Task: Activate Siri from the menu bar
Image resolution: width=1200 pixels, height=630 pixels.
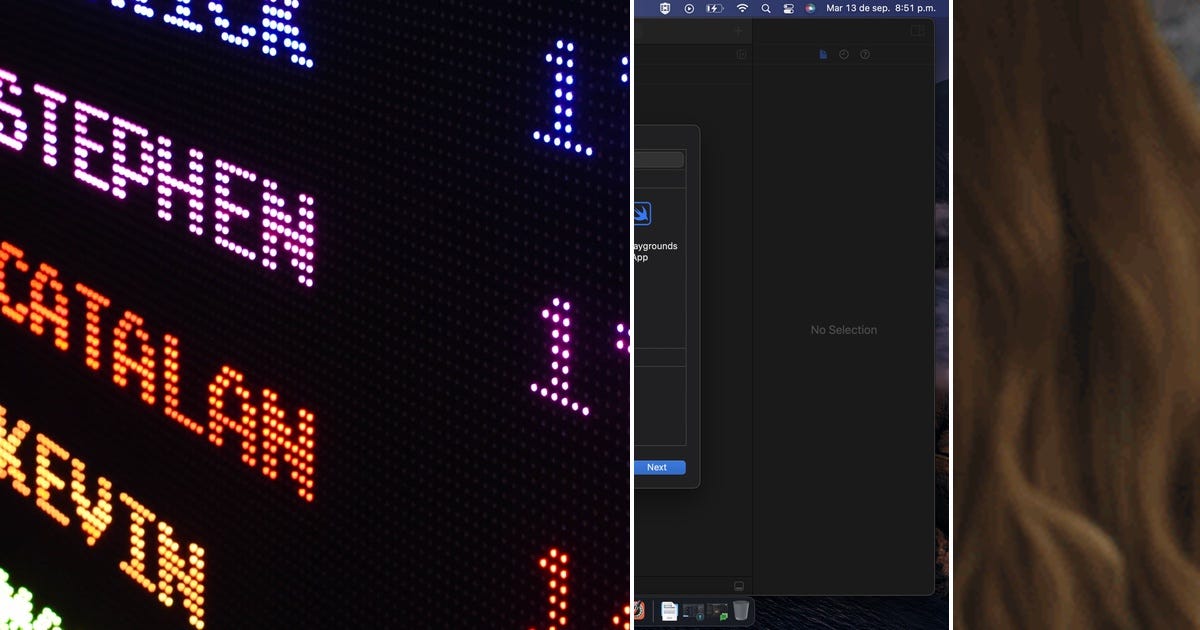Action: point(810,8)
